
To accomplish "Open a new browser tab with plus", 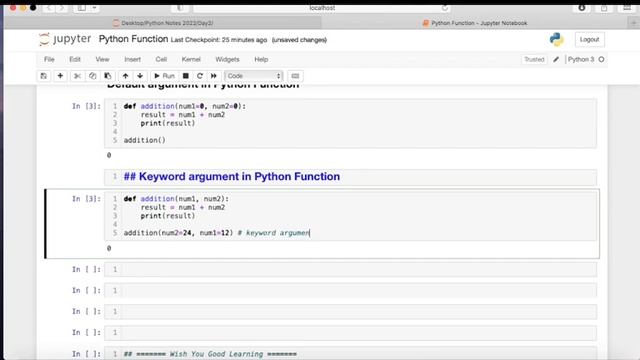I will click(x=634, y=23).
